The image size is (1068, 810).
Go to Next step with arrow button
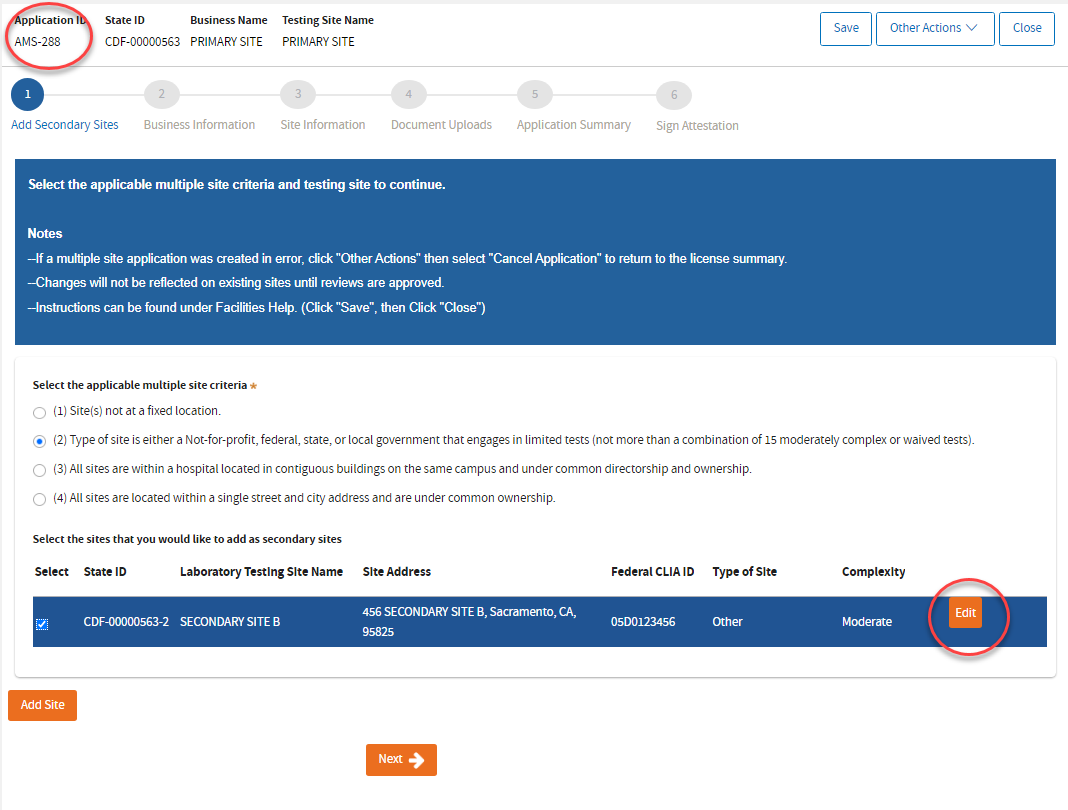401,760
